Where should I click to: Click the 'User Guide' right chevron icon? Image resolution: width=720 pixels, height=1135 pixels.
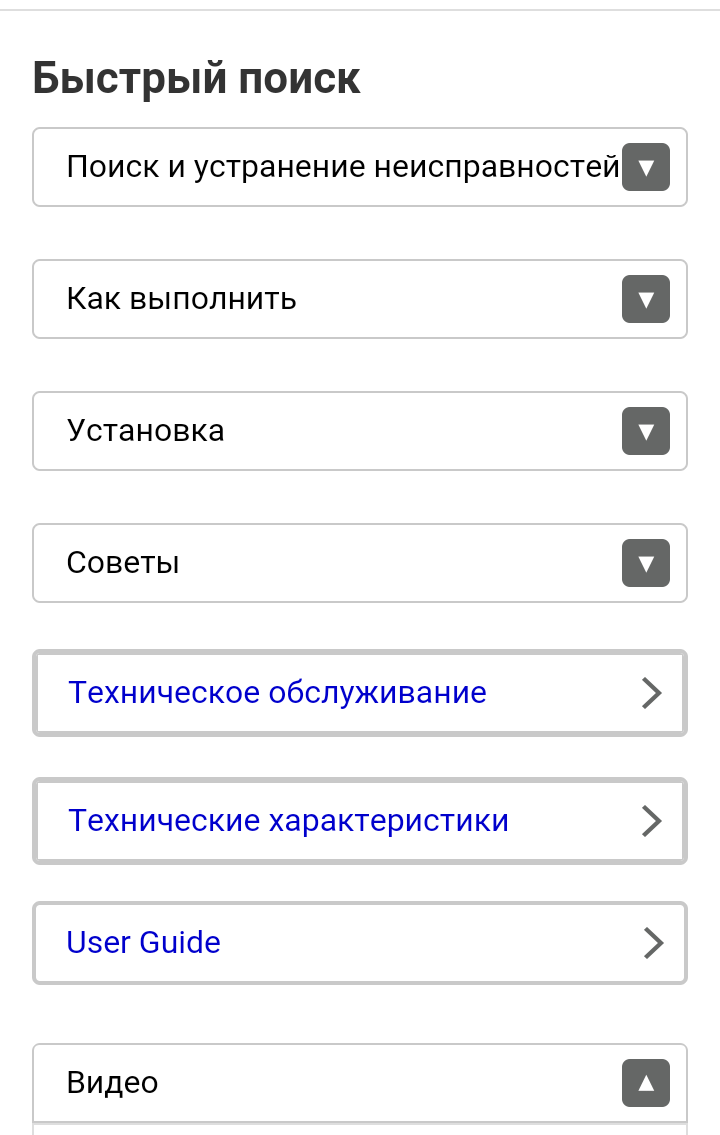coord(653,943)
